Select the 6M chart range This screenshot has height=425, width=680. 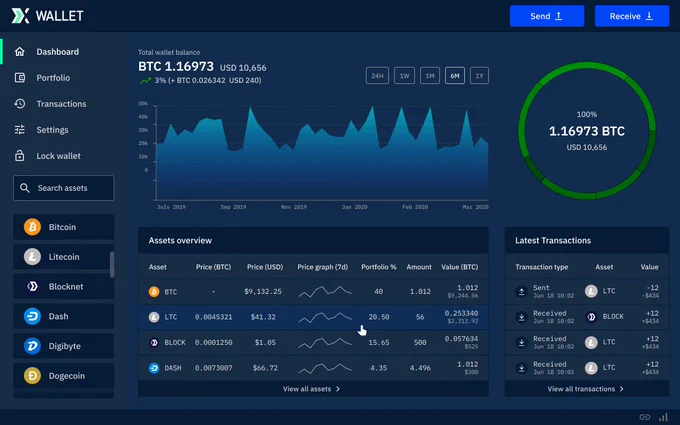point(455,75)
